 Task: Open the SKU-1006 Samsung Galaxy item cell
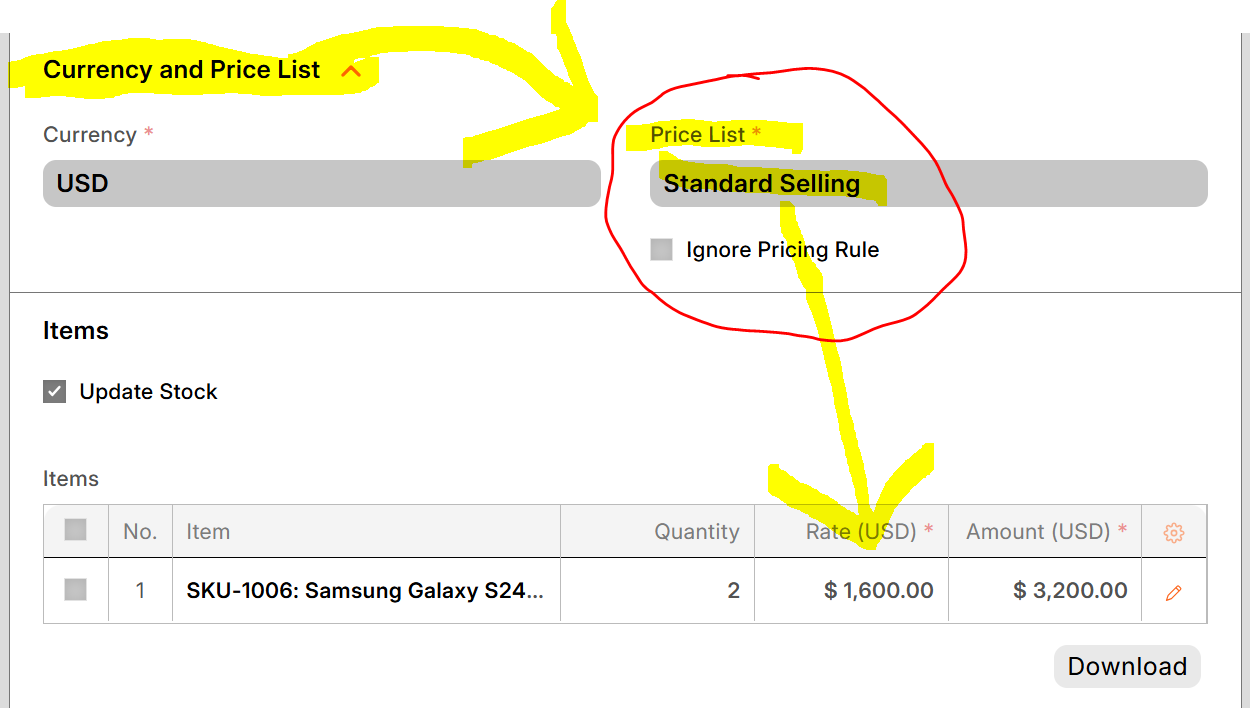[x=365, y=591]
